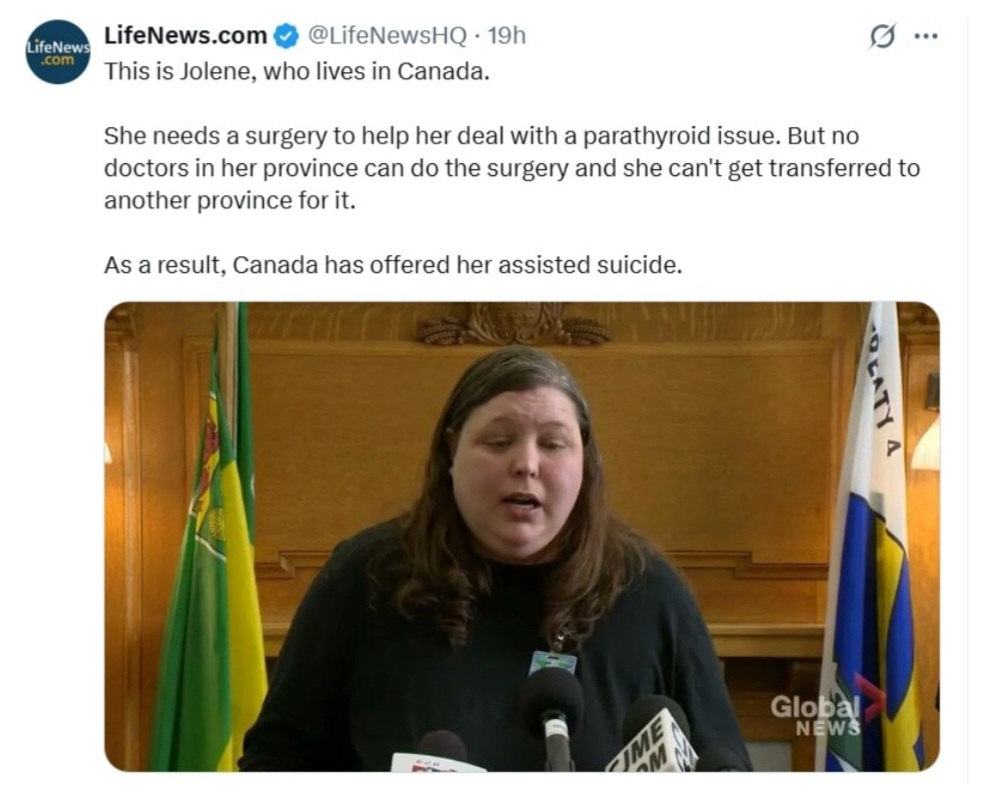Screen dimensions: 994x802
Task: Open the 19h timestamp permalink
Action: (x=507, y=36)
